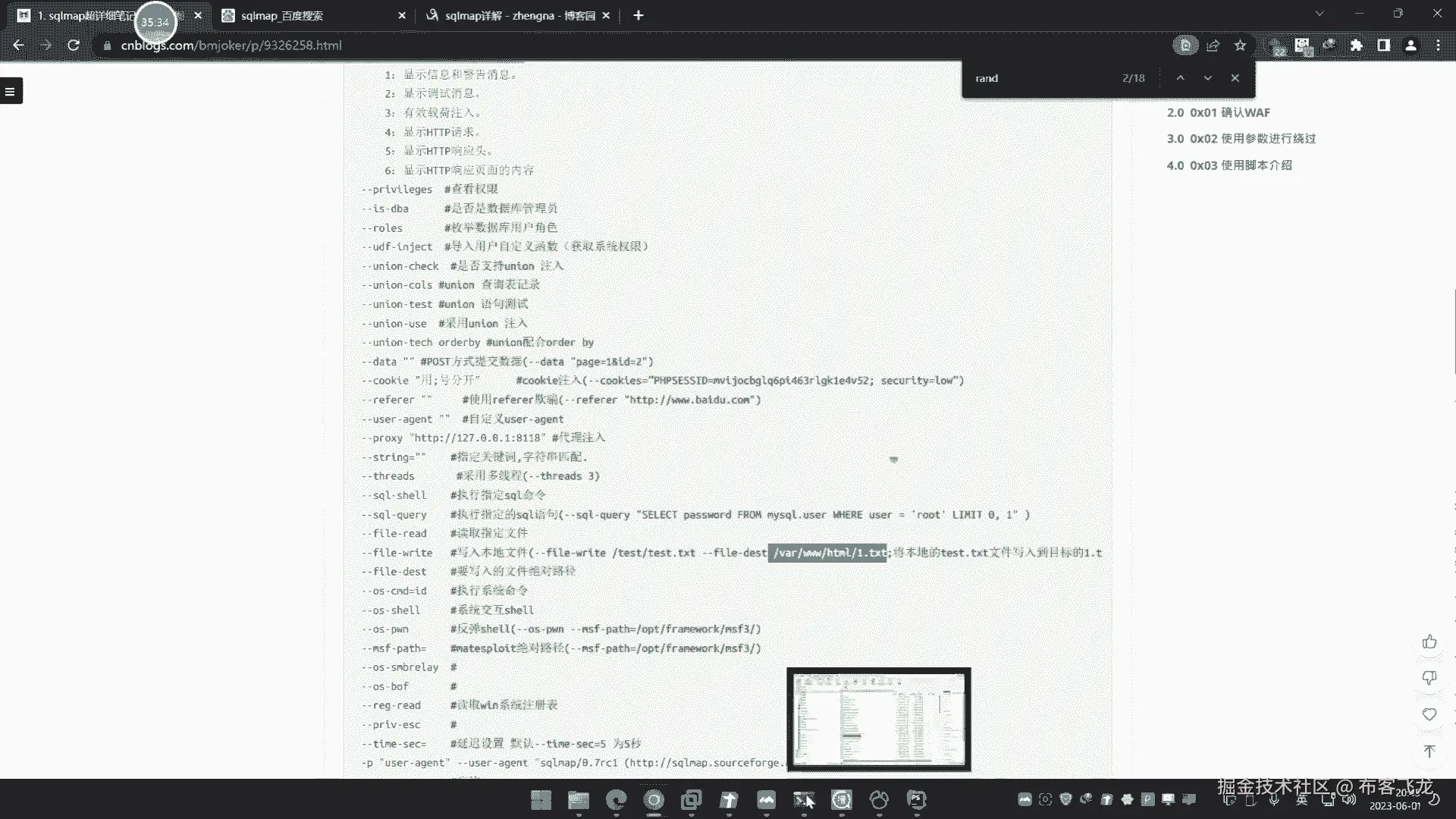Click the share page icon
The height and width of the screenshot is (819, 1456).
[x=1213, y=45]
